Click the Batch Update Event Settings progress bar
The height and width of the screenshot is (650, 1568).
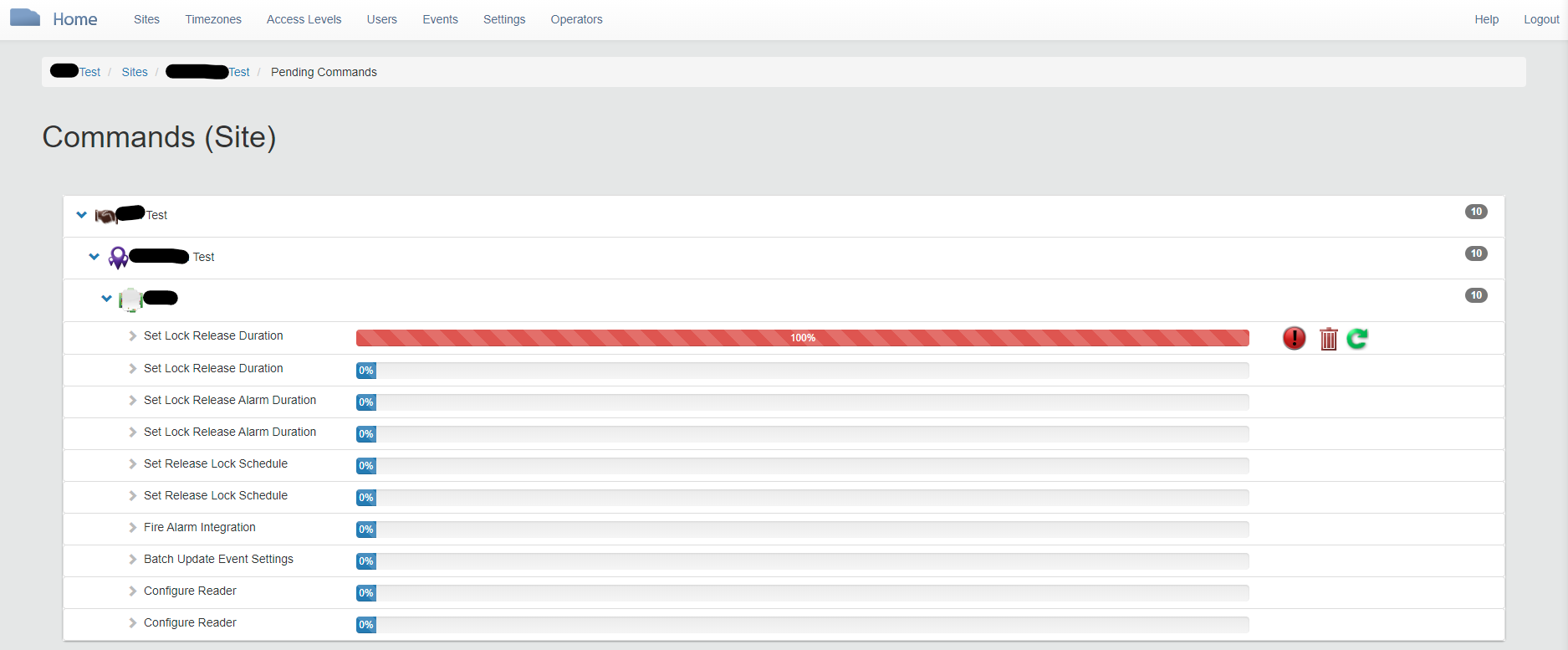[x=803, y=561]
